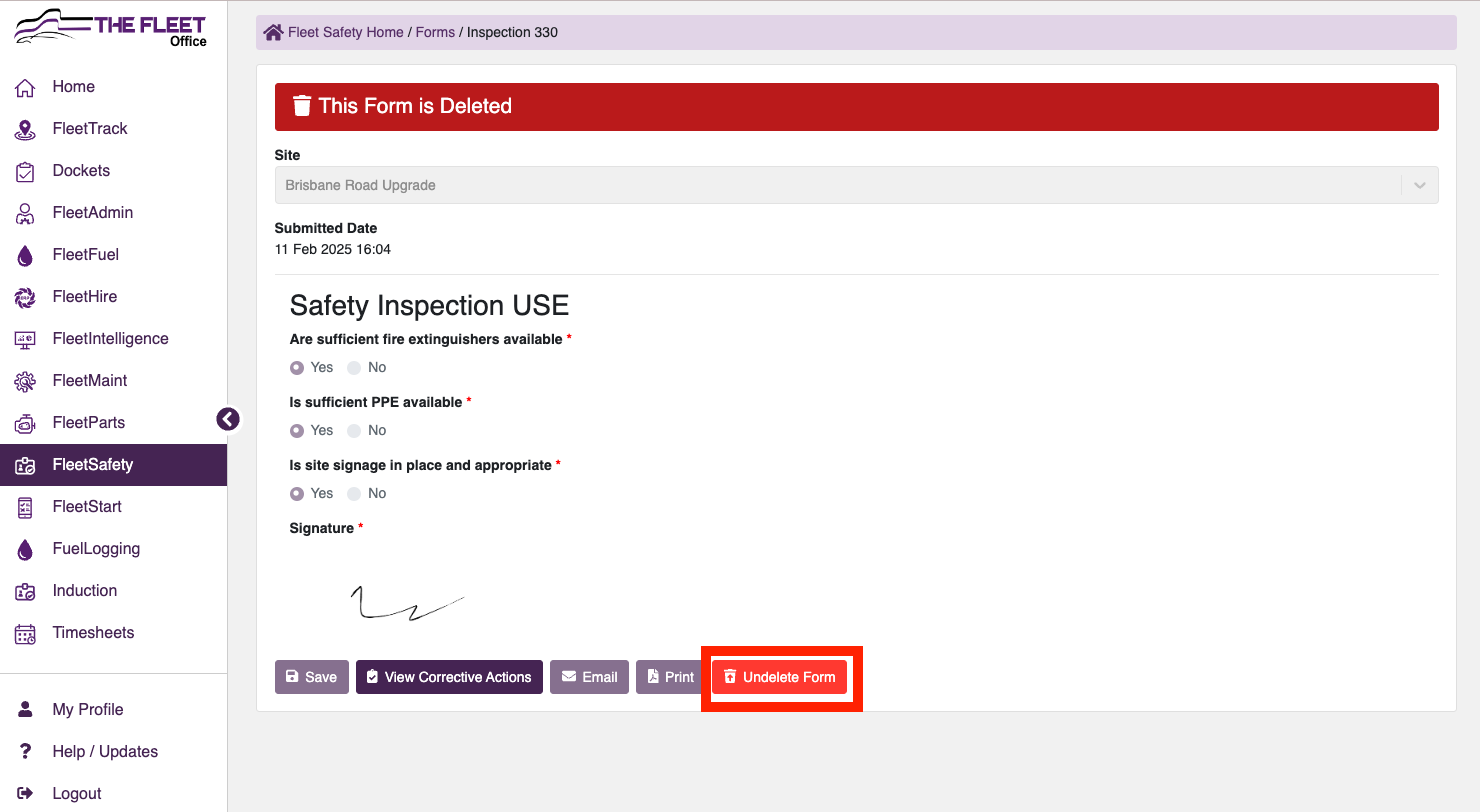Click the Logout menu item

[113, 793]
